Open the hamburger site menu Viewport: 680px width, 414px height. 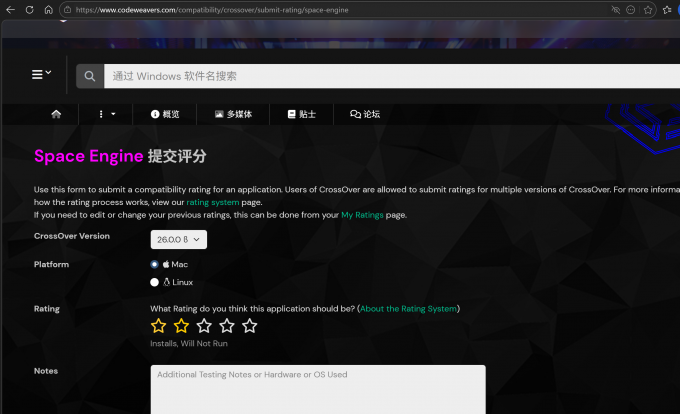pos(42,75)
